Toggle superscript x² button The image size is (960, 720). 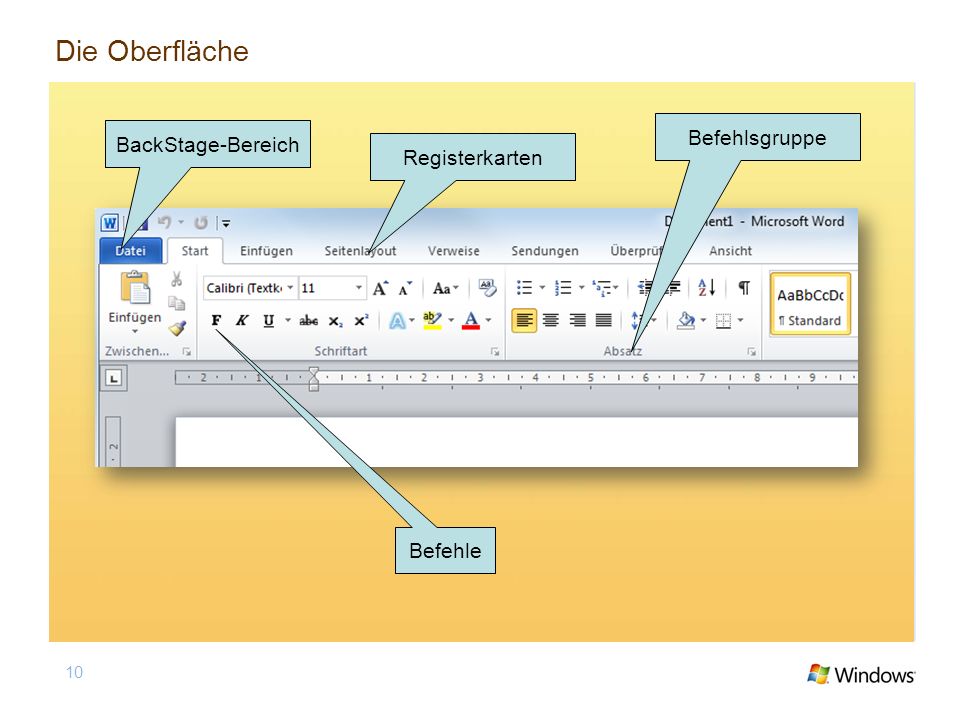(361, 320)
